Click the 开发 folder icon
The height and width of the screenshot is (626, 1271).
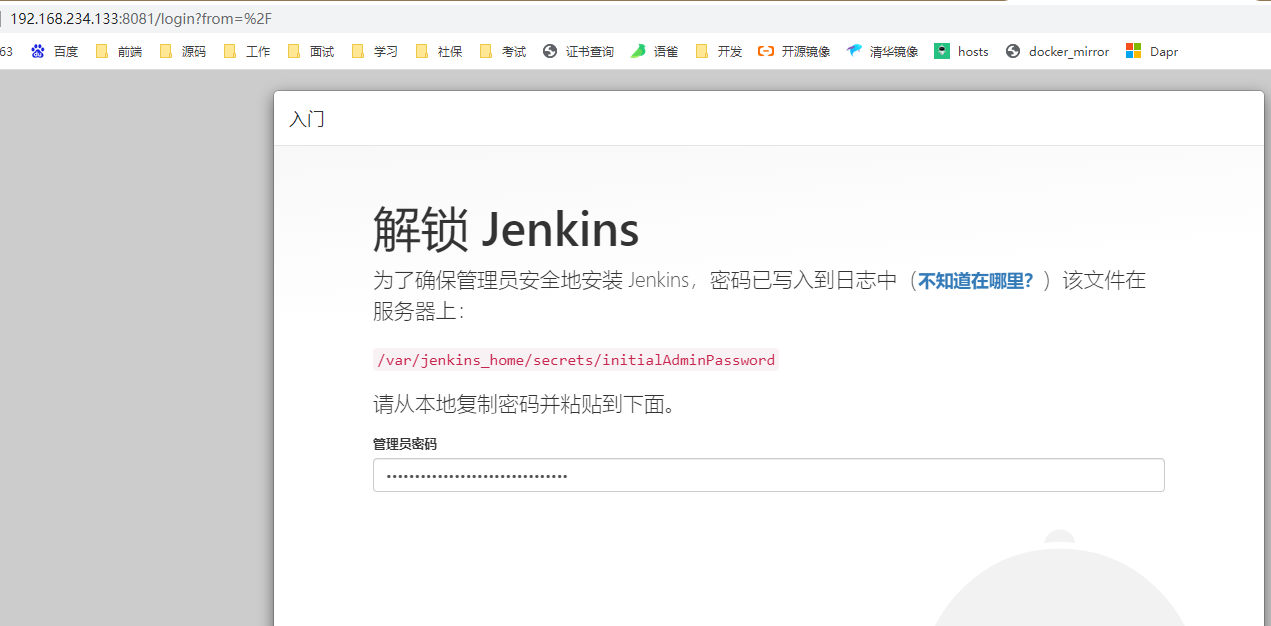[x=702, y=51]
